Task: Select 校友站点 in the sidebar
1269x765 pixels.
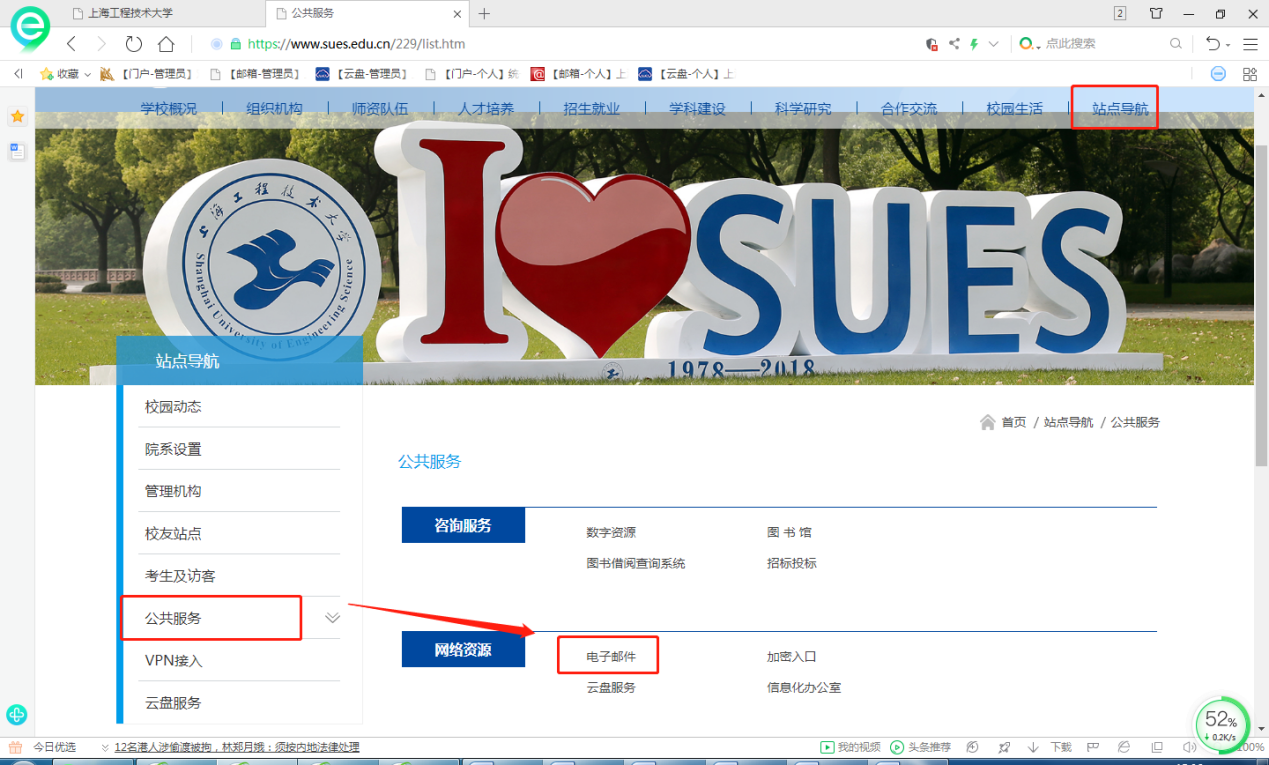Action: [173, 534]
